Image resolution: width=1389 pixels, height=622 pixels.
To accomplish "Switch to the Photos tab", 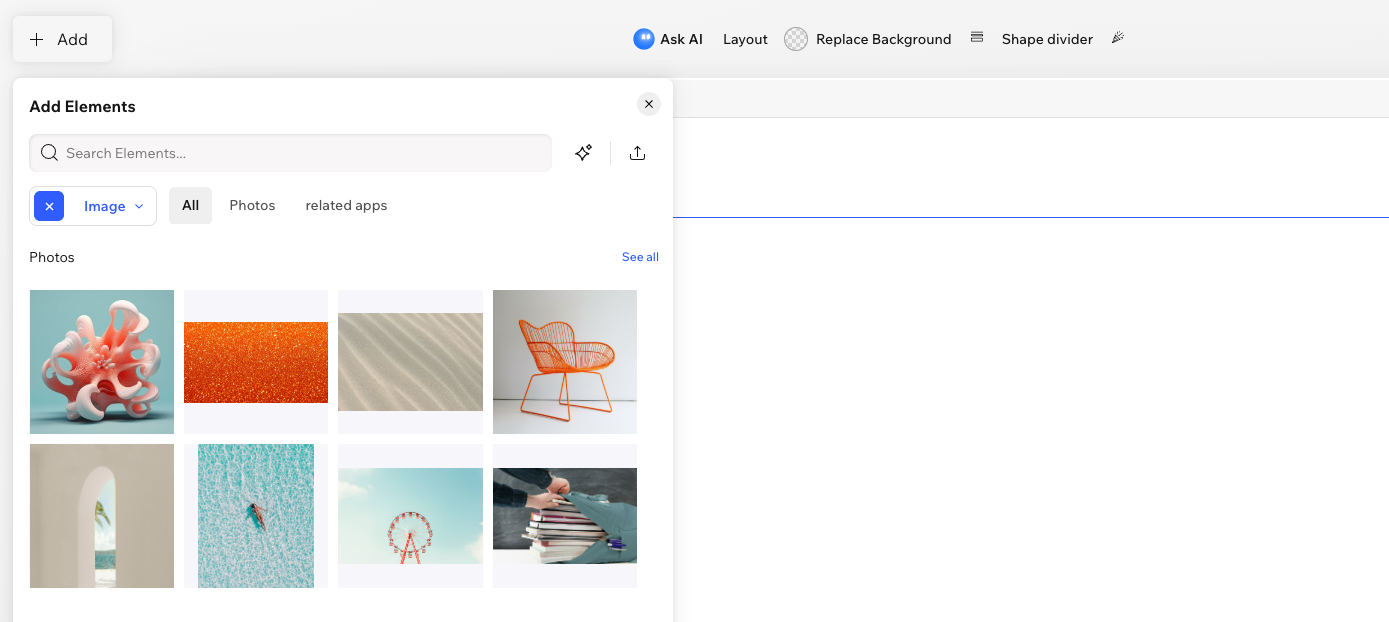I will point(252,205).
